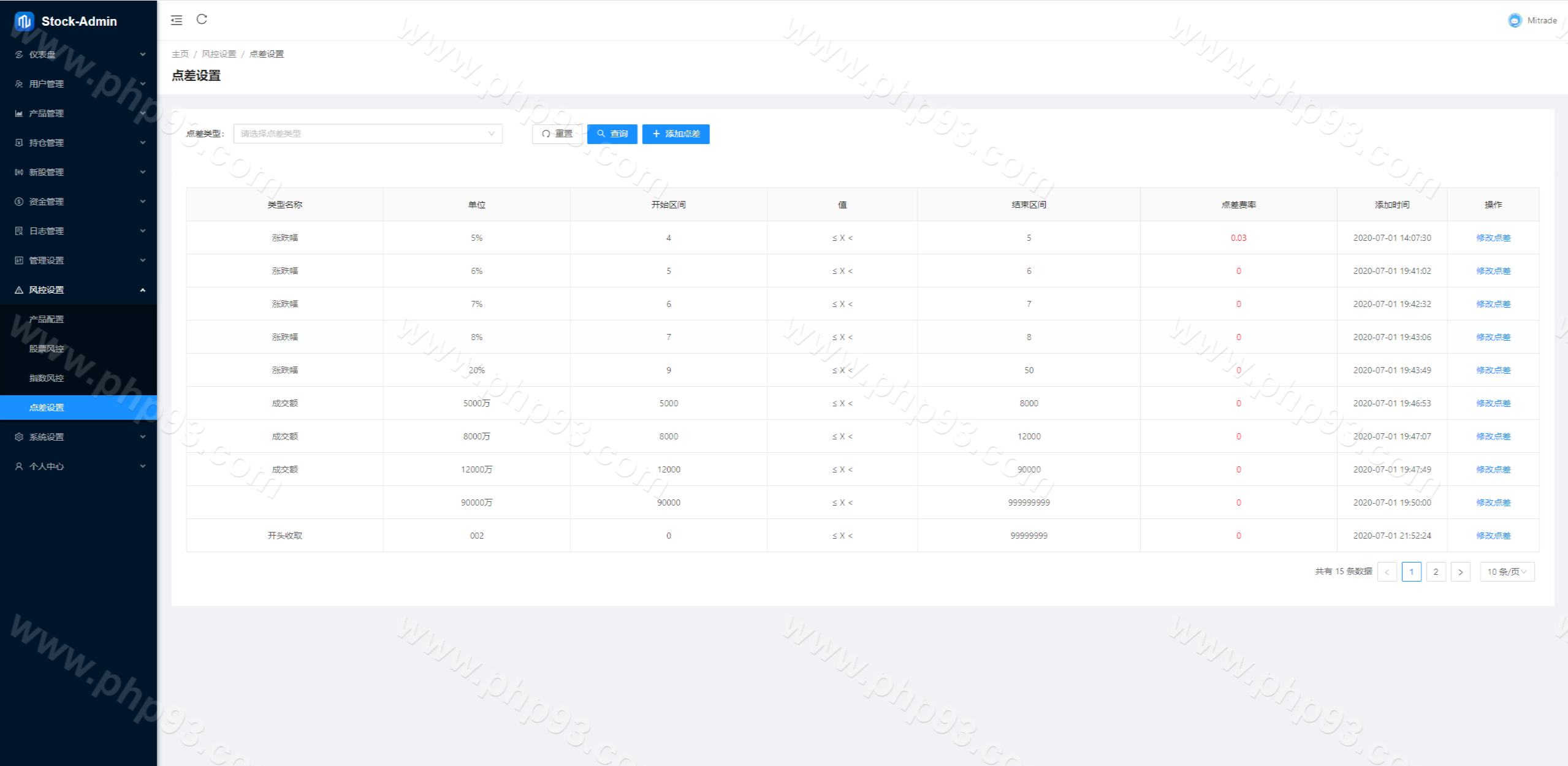Open the 股票风控 submenu item
Viewport: 1568px width, 766px height.
click(x=47, y=349)
